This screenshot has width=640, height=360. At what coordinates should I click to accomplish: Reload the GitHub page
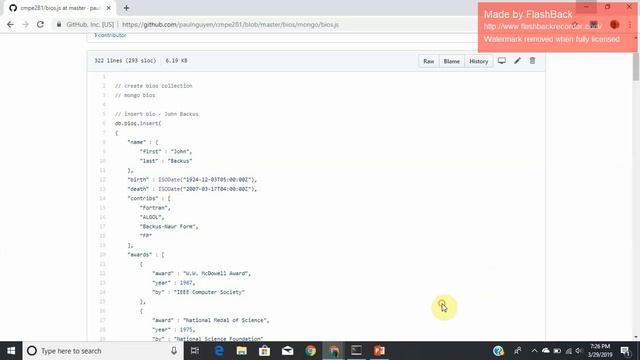(40, 24)
